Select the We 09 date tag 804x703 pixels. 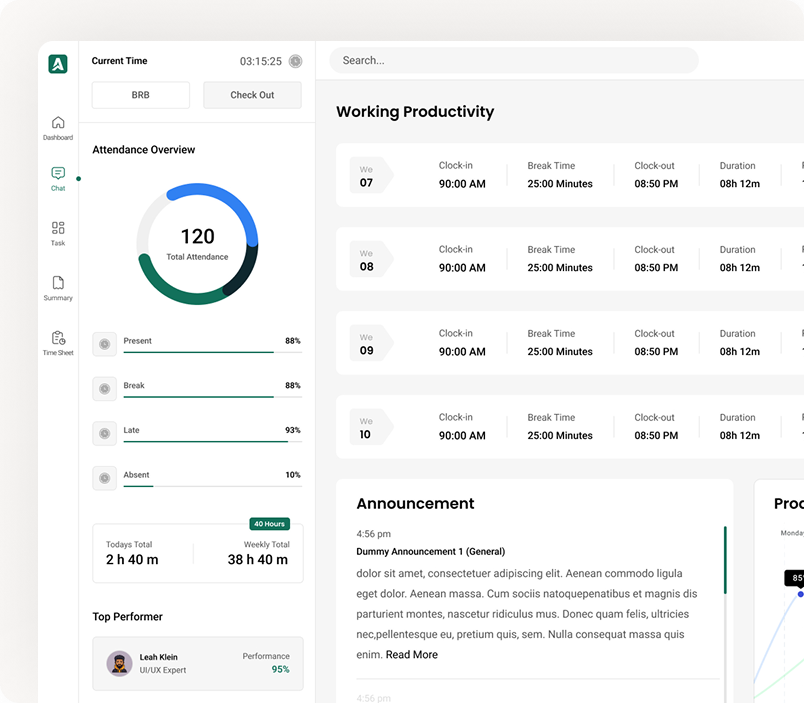(x=371, y=343)
